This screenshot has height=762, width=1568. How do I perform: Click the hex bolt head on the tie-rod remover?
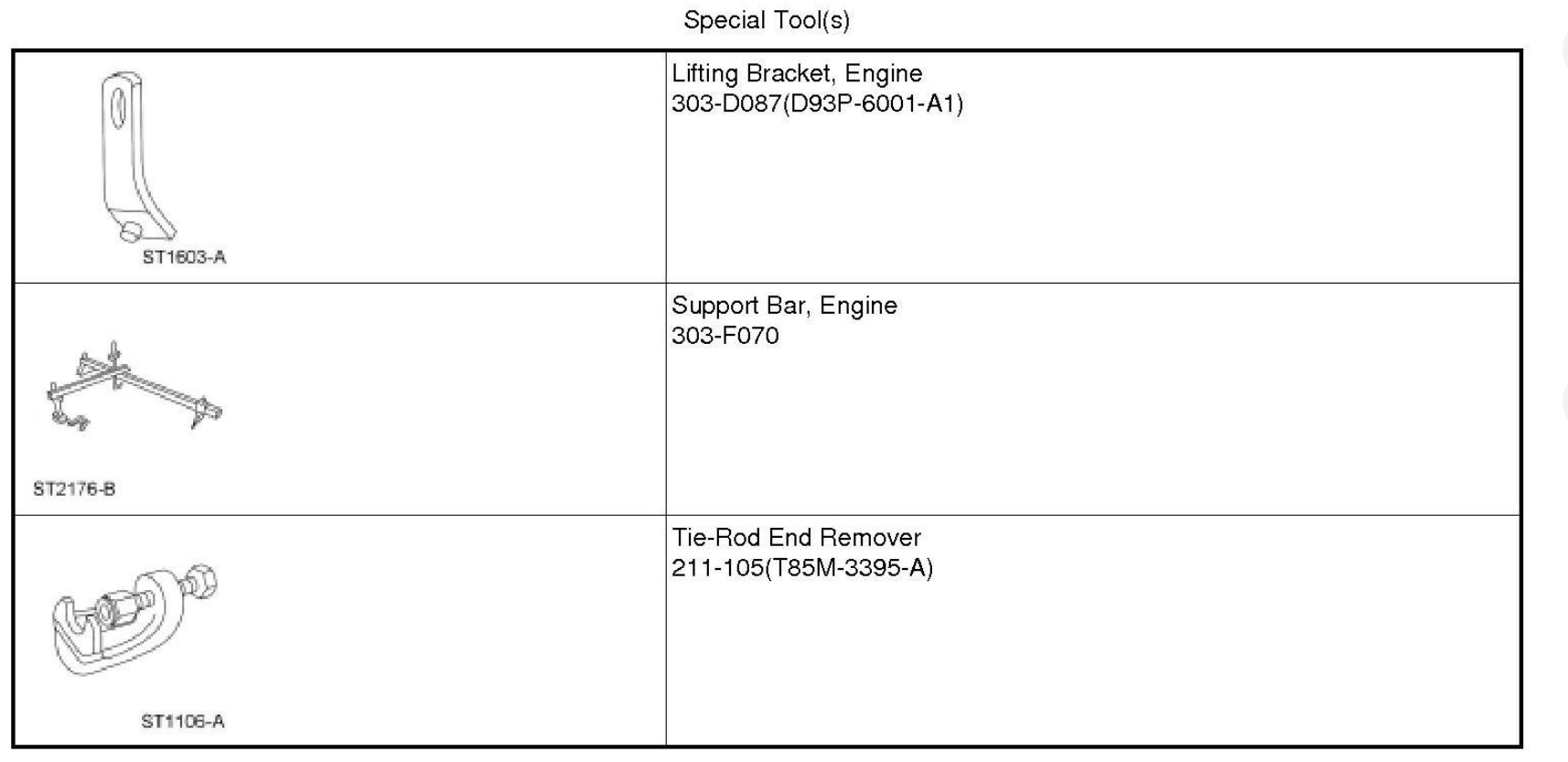click(x=202, y=582)
